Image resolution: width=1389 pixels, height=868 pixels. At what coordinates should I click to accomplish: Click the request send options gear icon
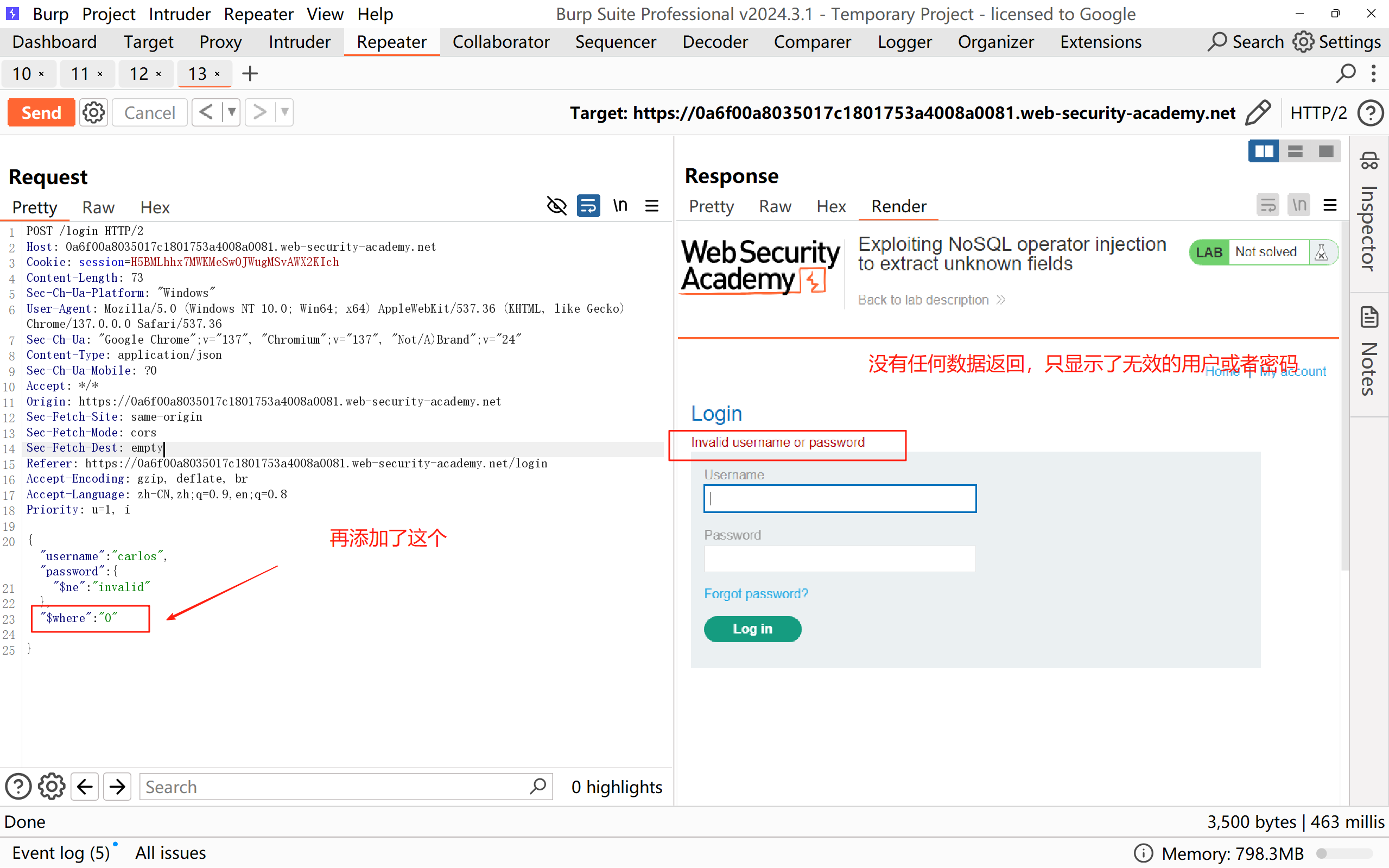coord(93,112)
